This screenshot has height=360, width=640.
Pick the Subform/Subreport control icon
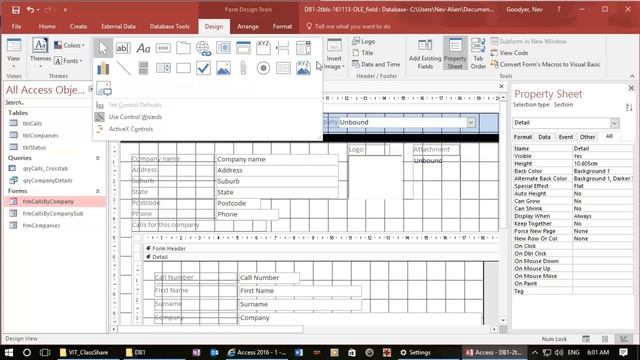(283, 68)
